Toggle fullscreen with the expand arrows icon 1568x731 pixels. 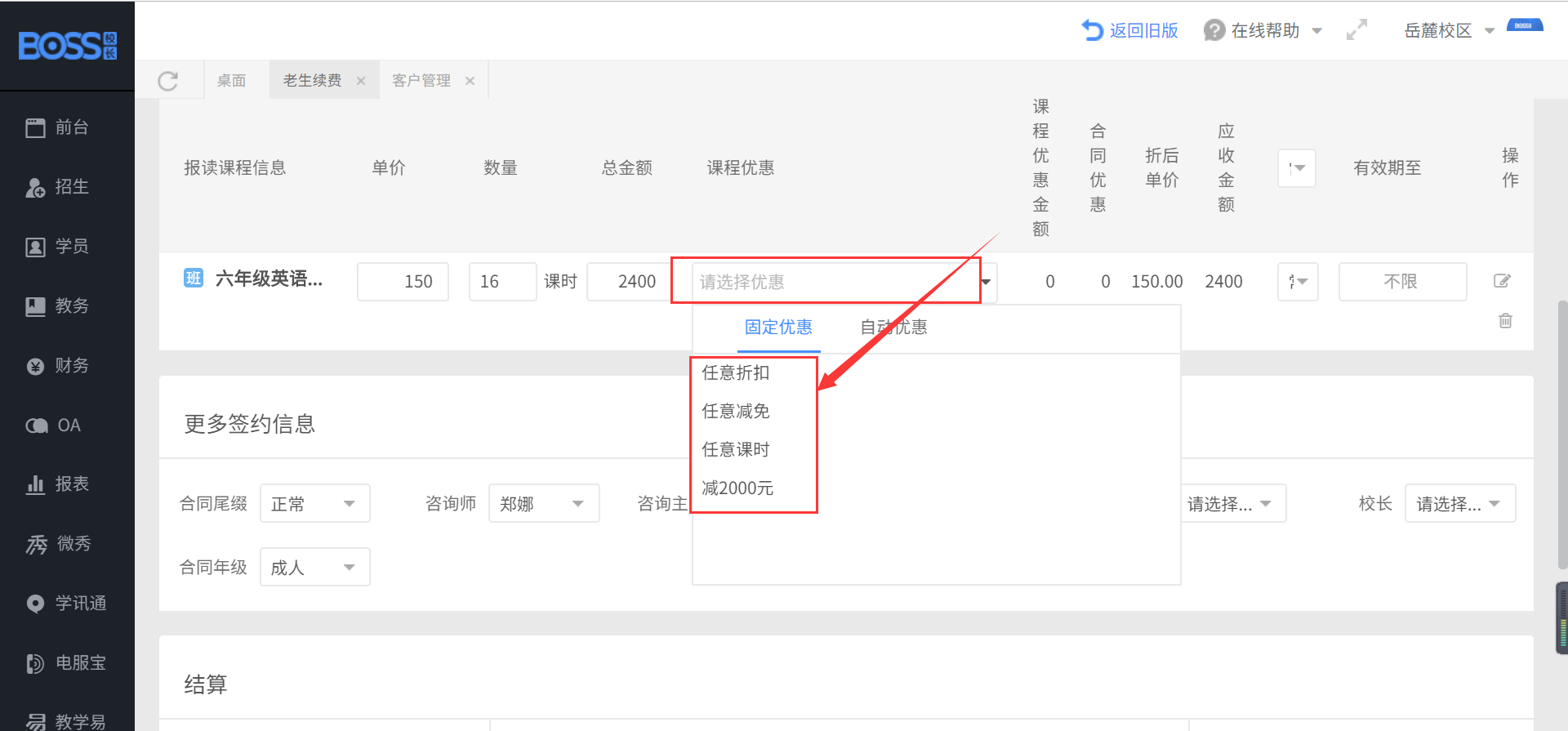(1356, 30)
